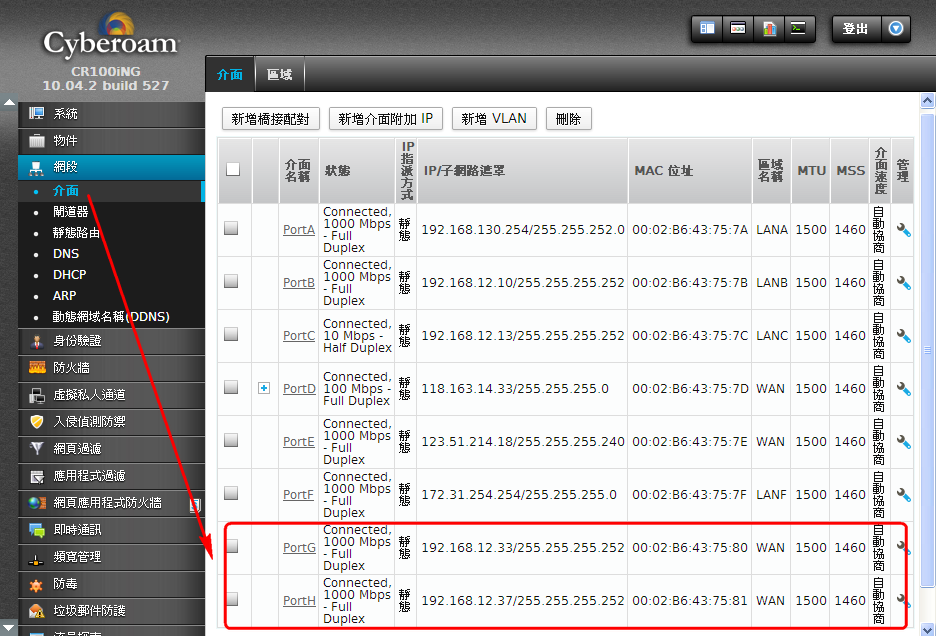Open the dashboard icon in top toolbar
The image size is (936, 636).
pyautogui.click(x=707, y=28)
